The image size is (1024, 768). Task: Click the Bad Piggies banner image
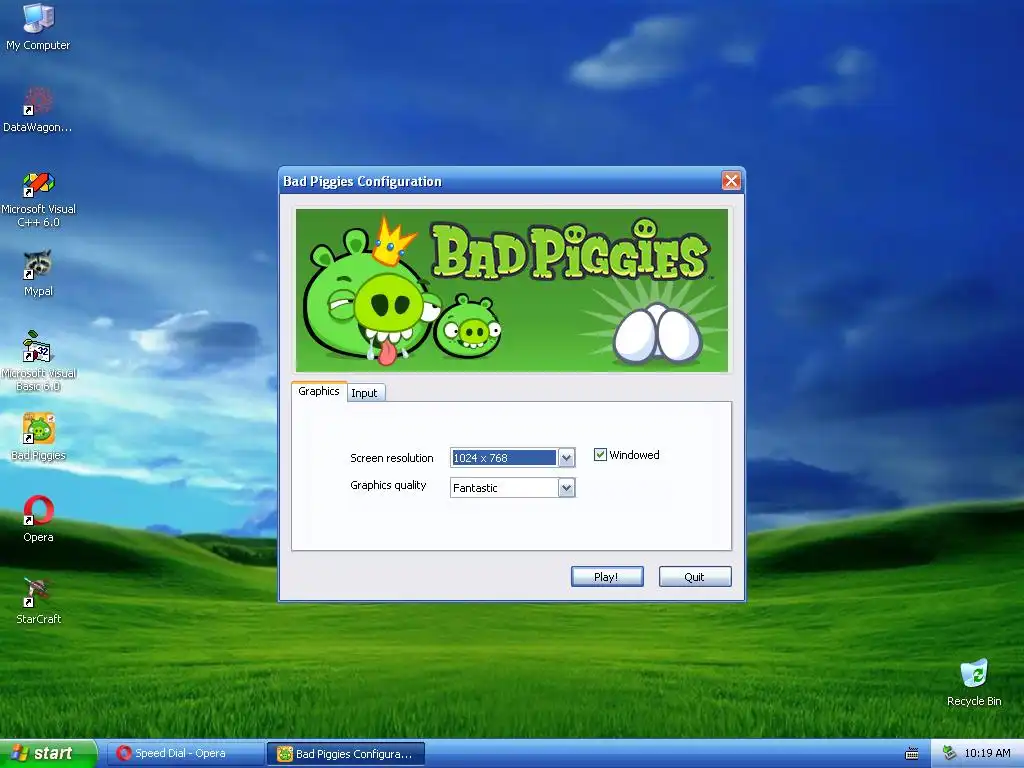tap(511, 291)
